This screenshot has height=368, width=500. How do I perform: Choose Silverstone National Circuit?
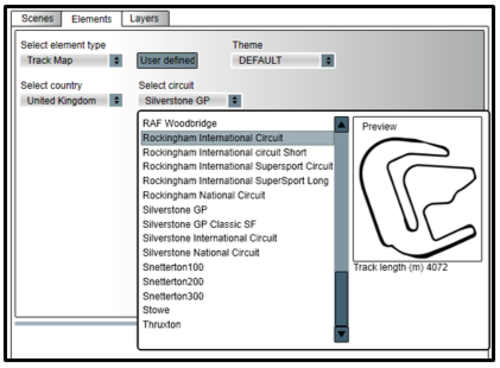237,252
